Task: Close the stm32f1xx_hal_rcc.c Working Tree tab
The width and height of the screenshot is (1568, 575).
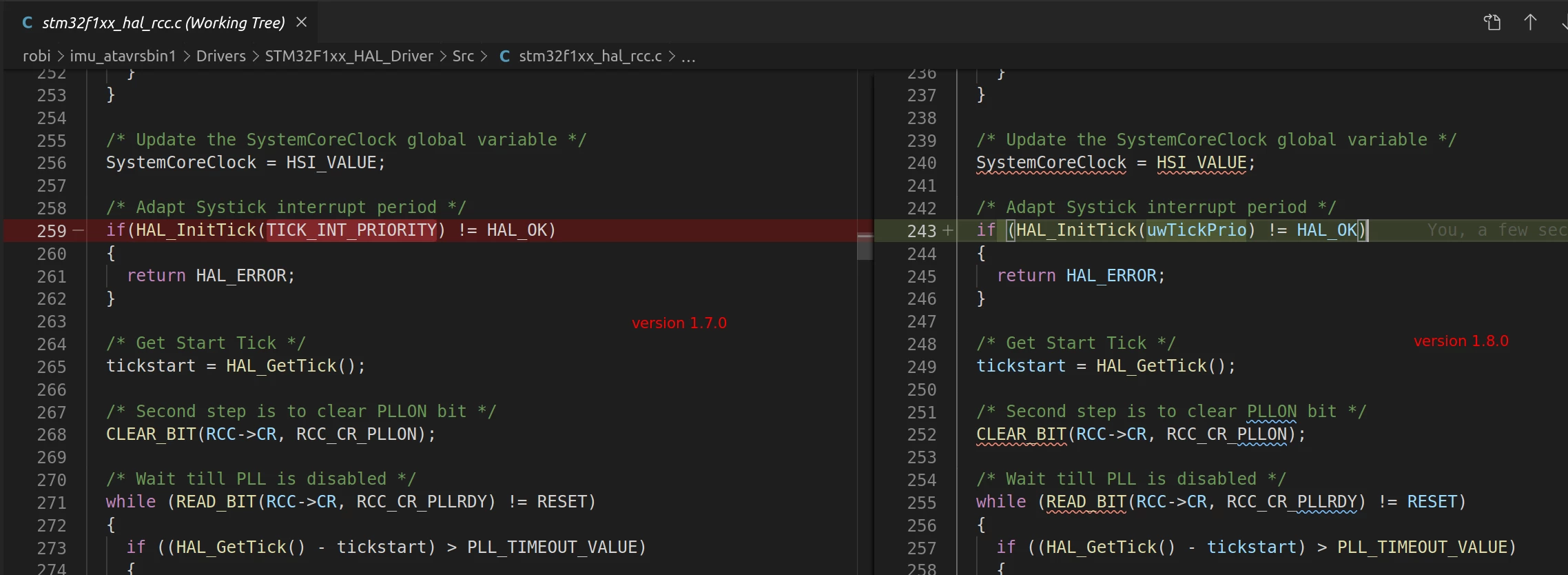Action: [x=301, y=22]
